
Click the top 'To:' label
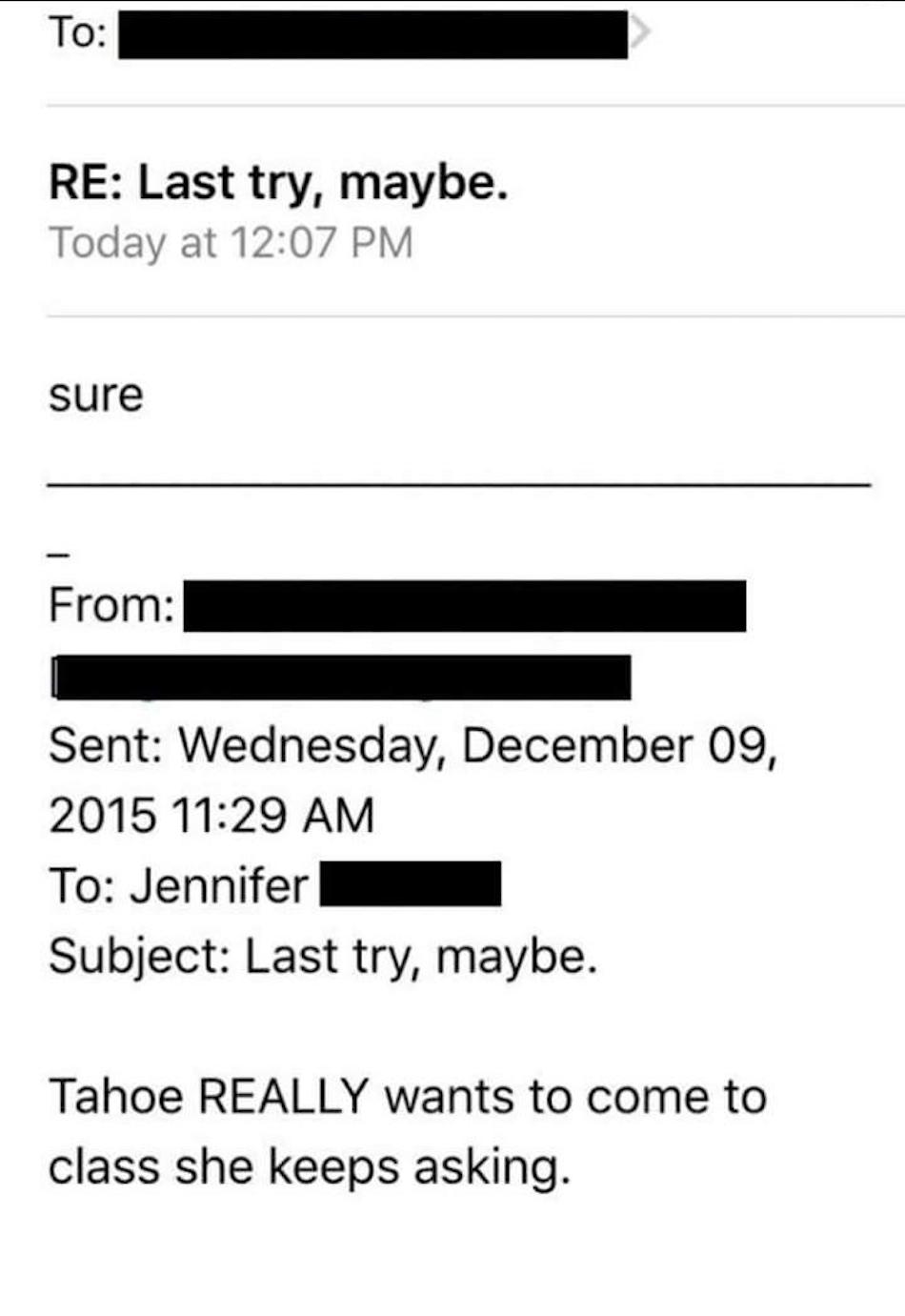[x=78, y=32]
